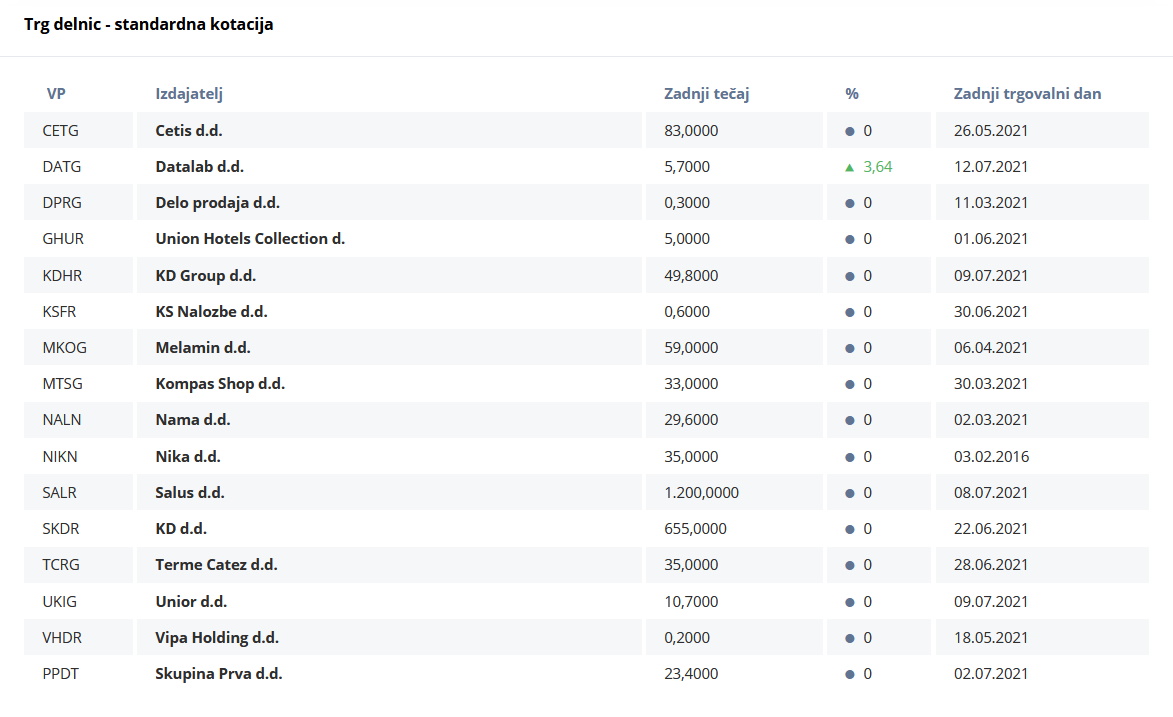This screenshot has width=1173, height=717.
Task: Open the Datalab d.d. issuer link
Action: [200, 166]
